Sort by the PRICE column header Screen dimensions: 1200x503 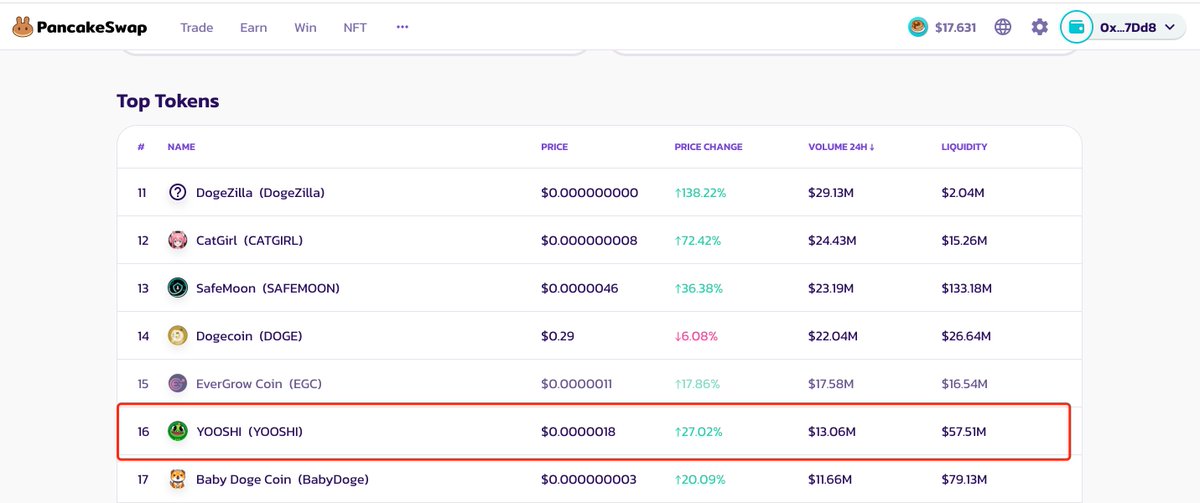(x=554, y=147)
